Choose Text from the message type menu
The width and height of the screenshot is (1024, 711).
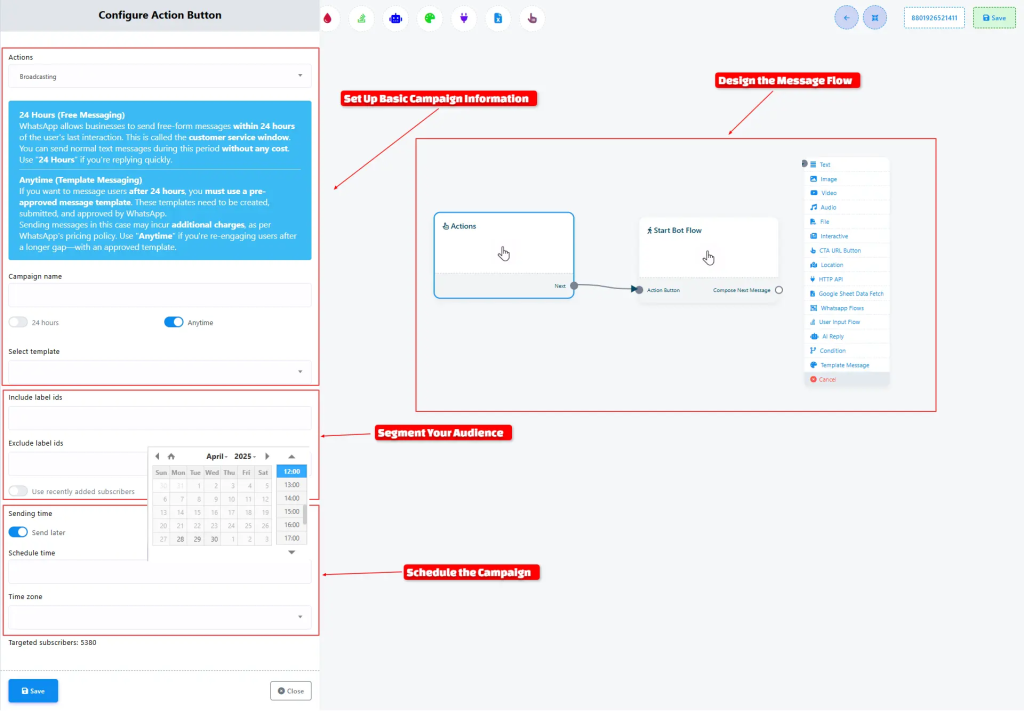click(847, 165)
